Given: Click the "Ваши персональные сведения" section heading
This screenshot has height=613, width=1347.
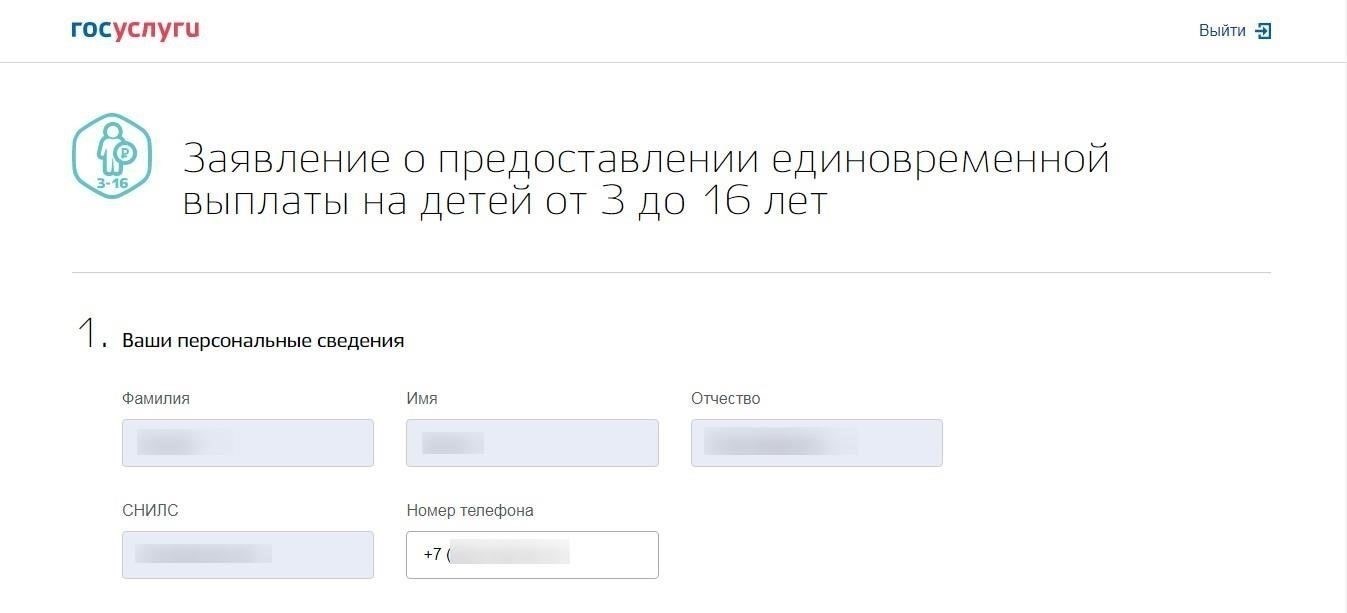Looking at the screenshot, I should click(x=263, y=341).
